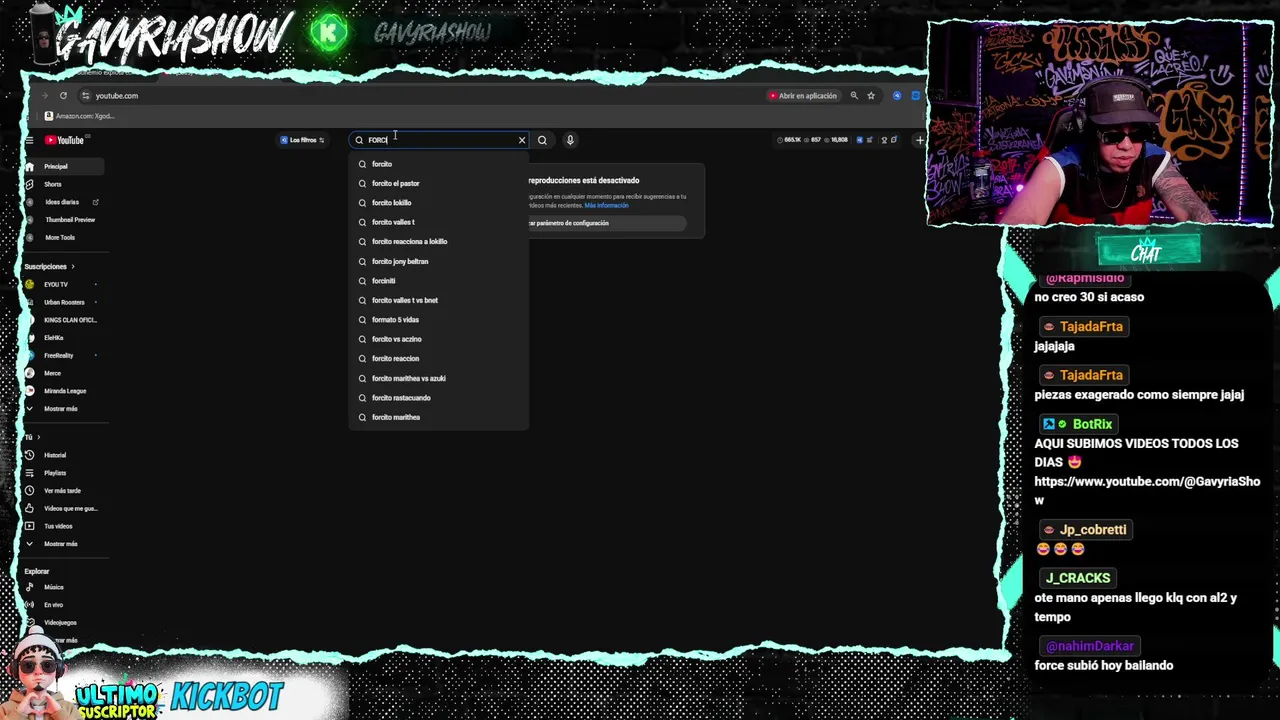Reload the page with the refresh icon

(x=63, y=96)
